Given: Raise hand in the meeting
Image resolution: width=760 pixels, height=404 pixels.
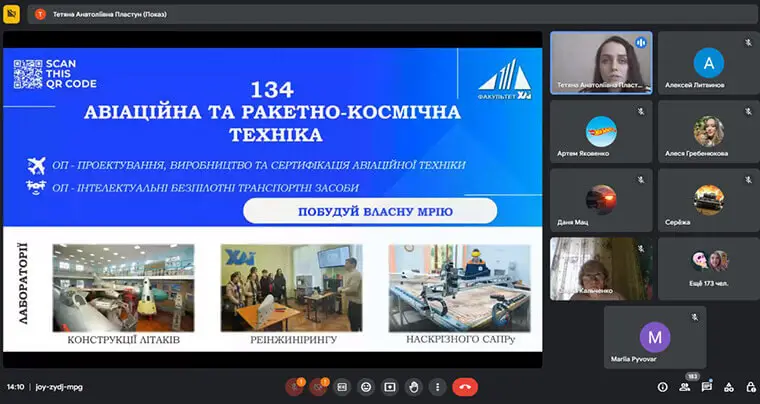Looking at the screenshot, I should click(x=414, y=386).
